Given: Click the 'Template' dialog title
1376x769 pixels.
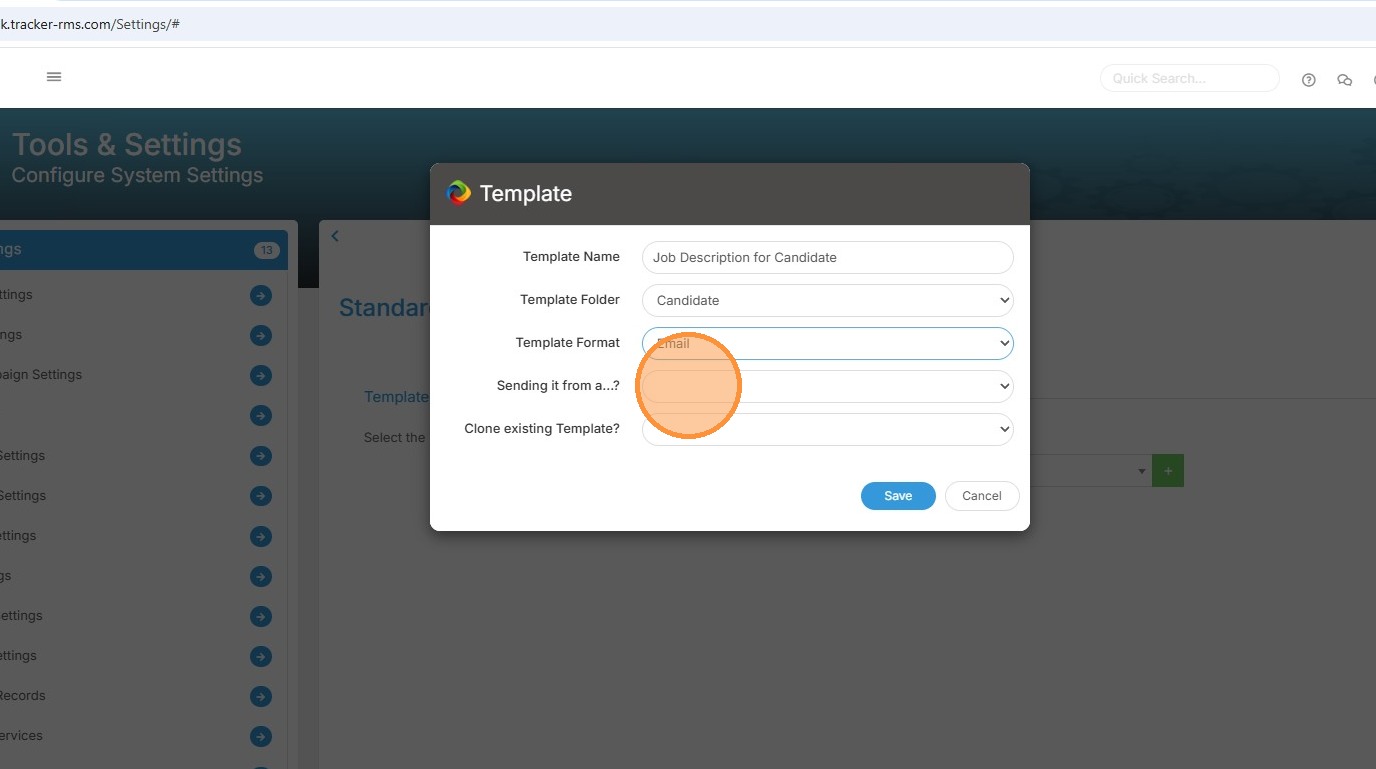Looking at the screenshot, I should [526, 194].
